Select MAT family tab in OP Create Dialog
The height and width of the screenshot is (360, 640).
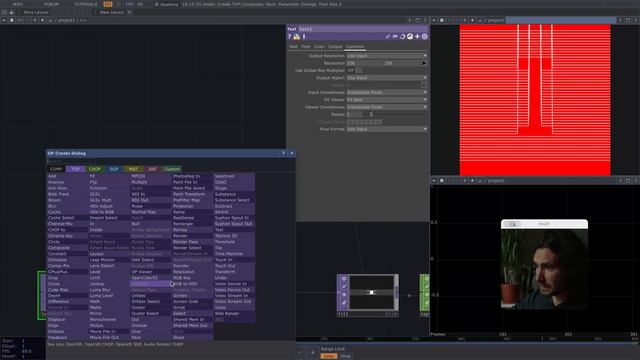click(x=133, y=169)
